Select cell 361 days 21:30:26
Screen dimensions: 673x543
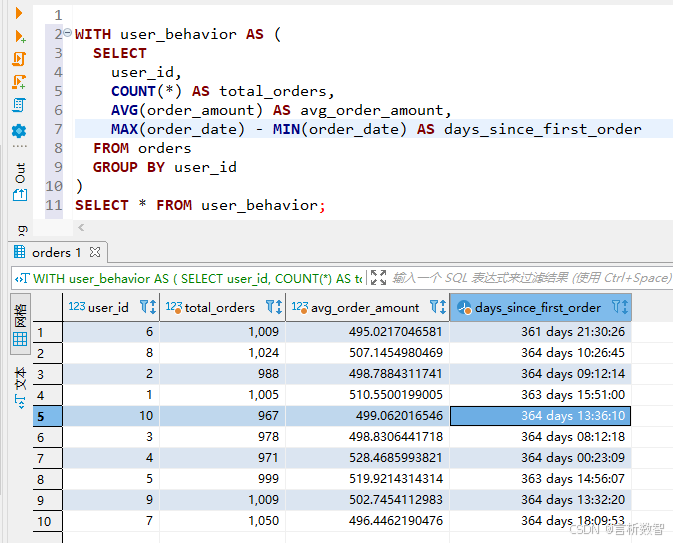[x=540, y=332]
